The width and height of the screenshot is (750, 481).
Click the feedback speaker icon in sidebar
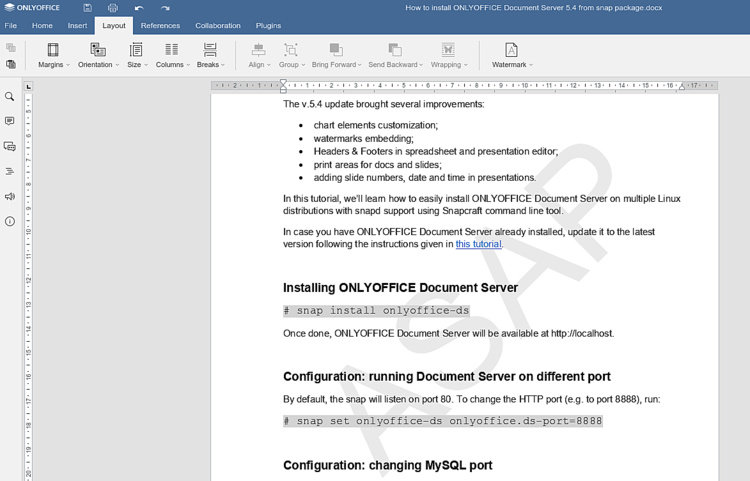click(10, 196)
